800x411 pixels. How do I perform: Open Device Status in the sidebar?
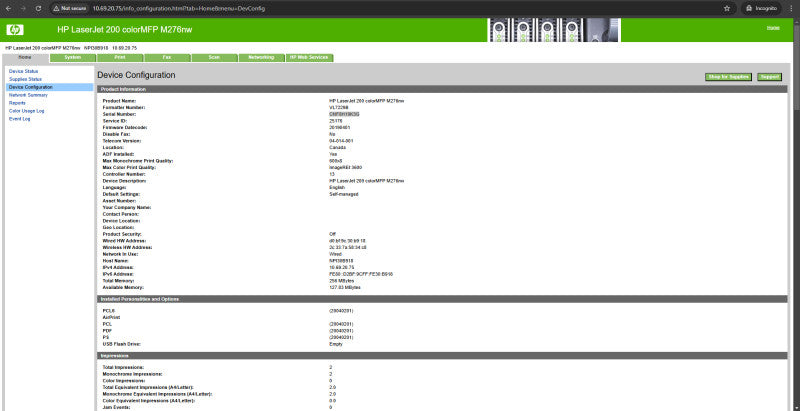23,71
